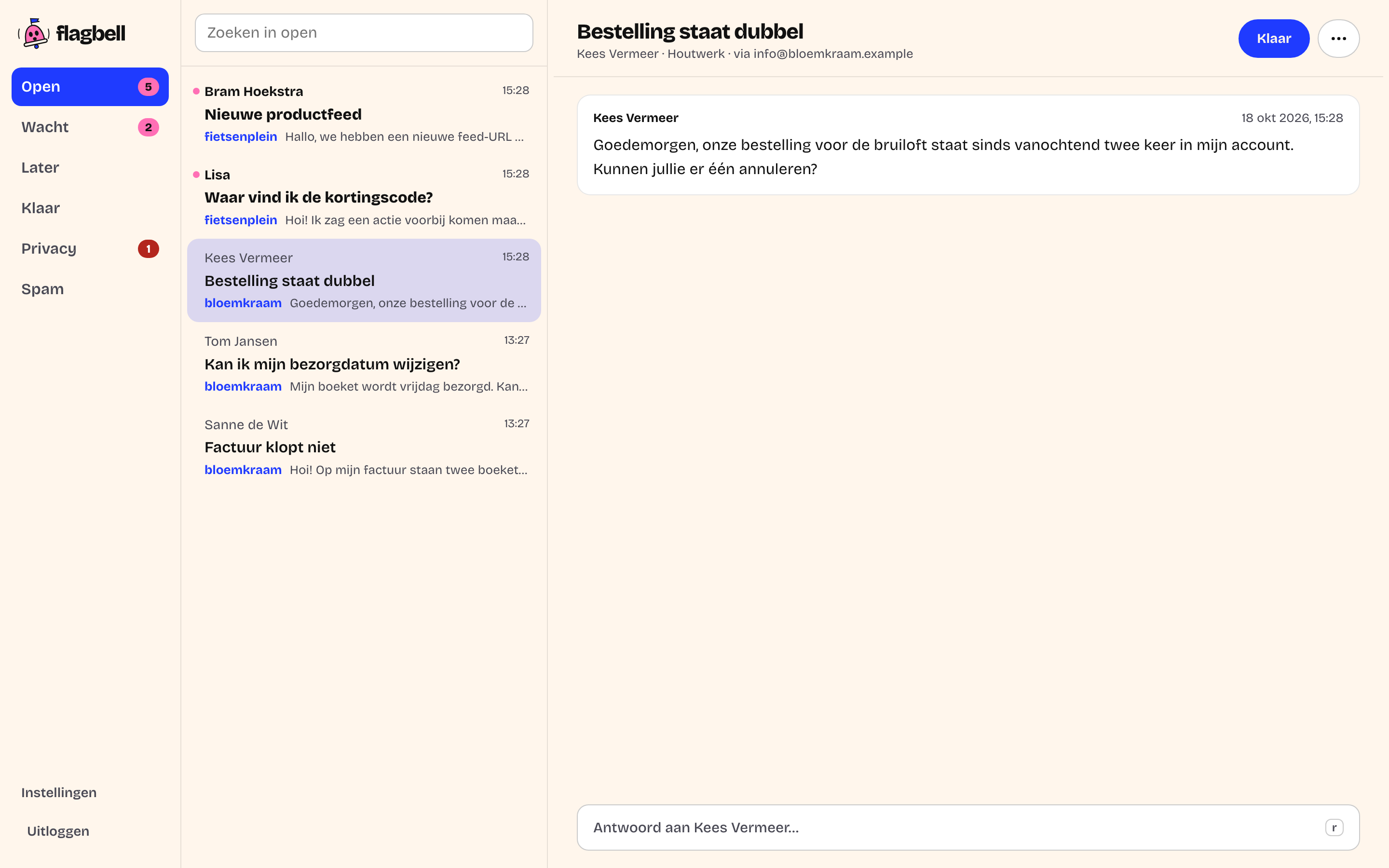Click sender name Sanne de Wit

[x=245, y=425]
